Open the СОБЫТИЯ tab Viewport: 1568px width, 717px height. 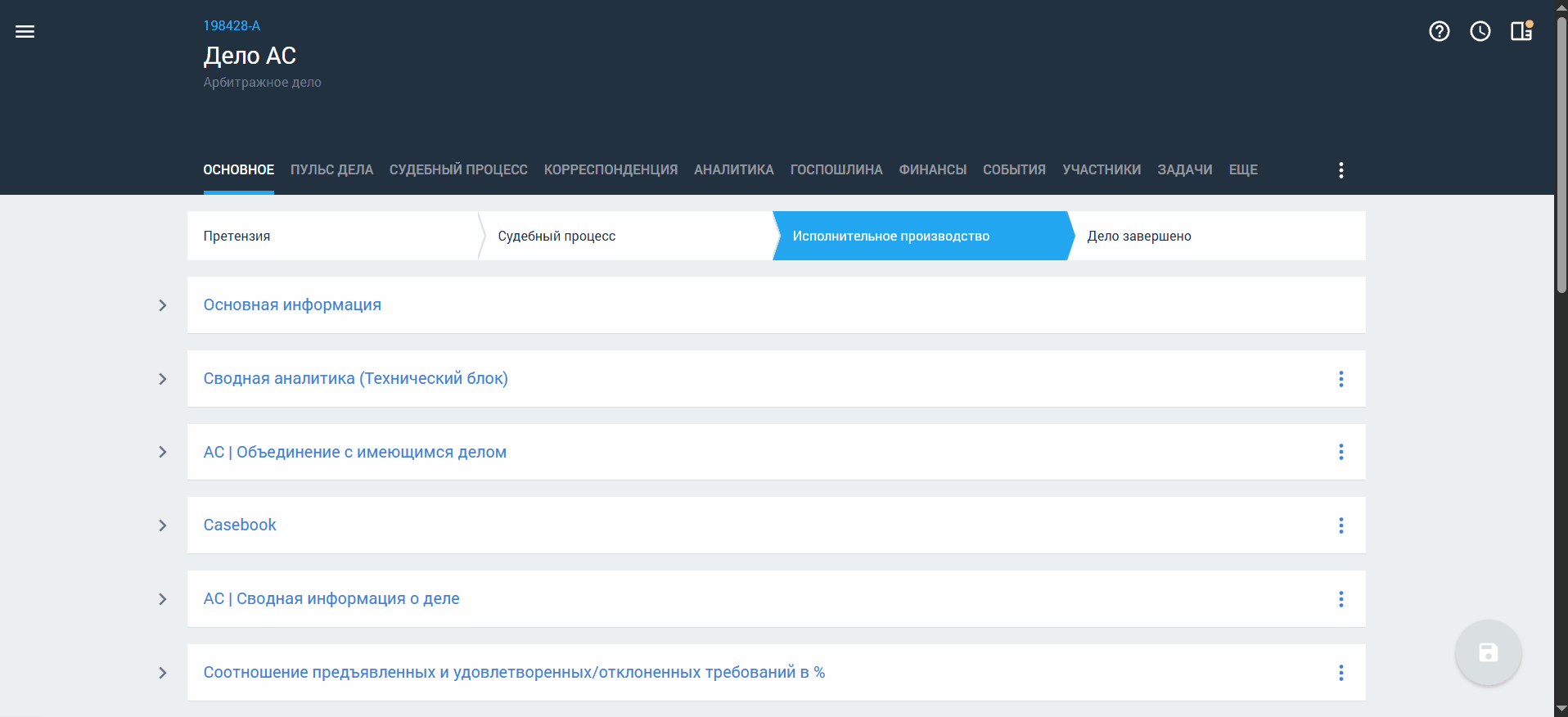click(1015, 169)
